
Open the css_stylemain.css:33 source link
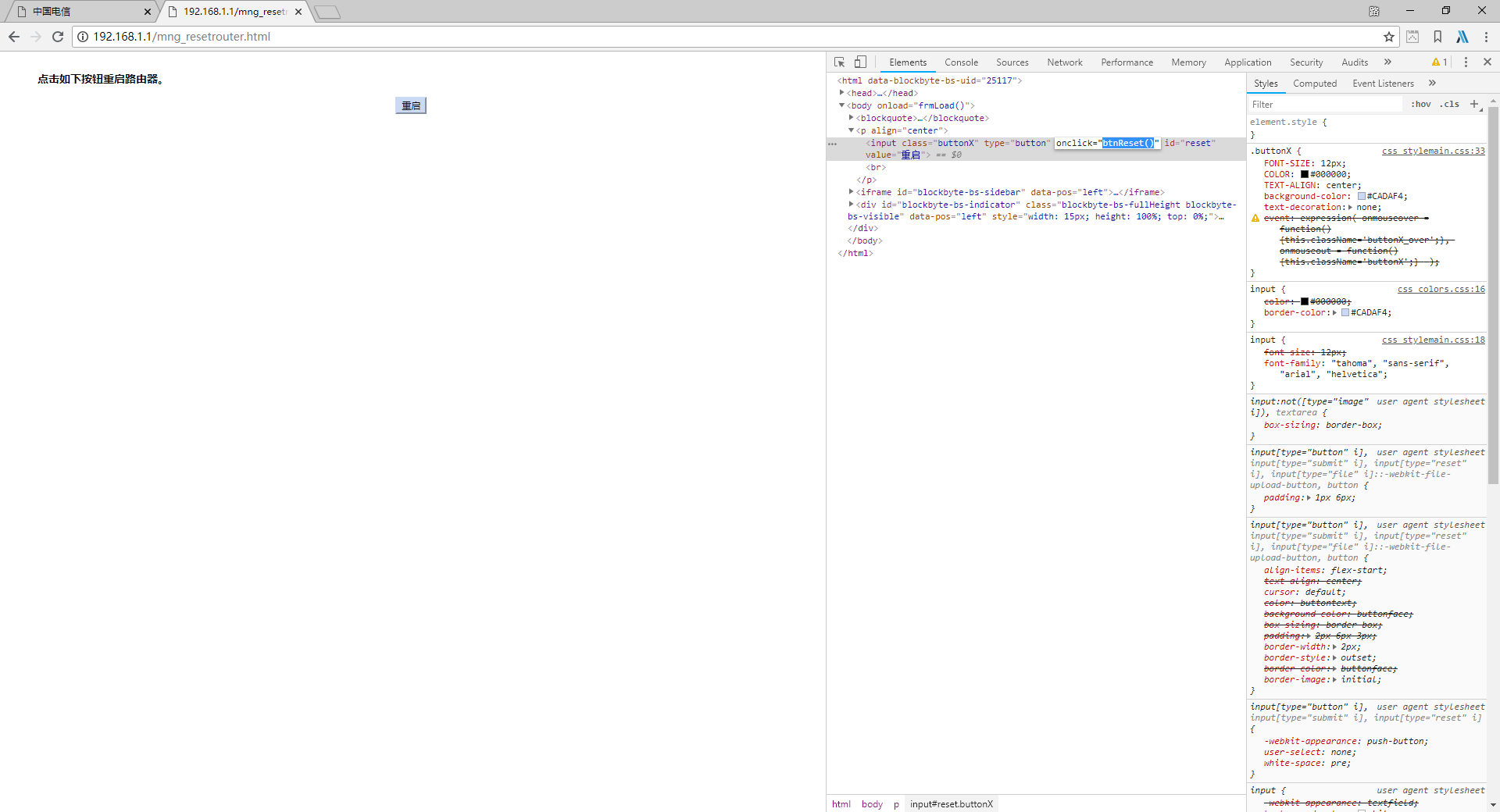[x=1433, y=151]
